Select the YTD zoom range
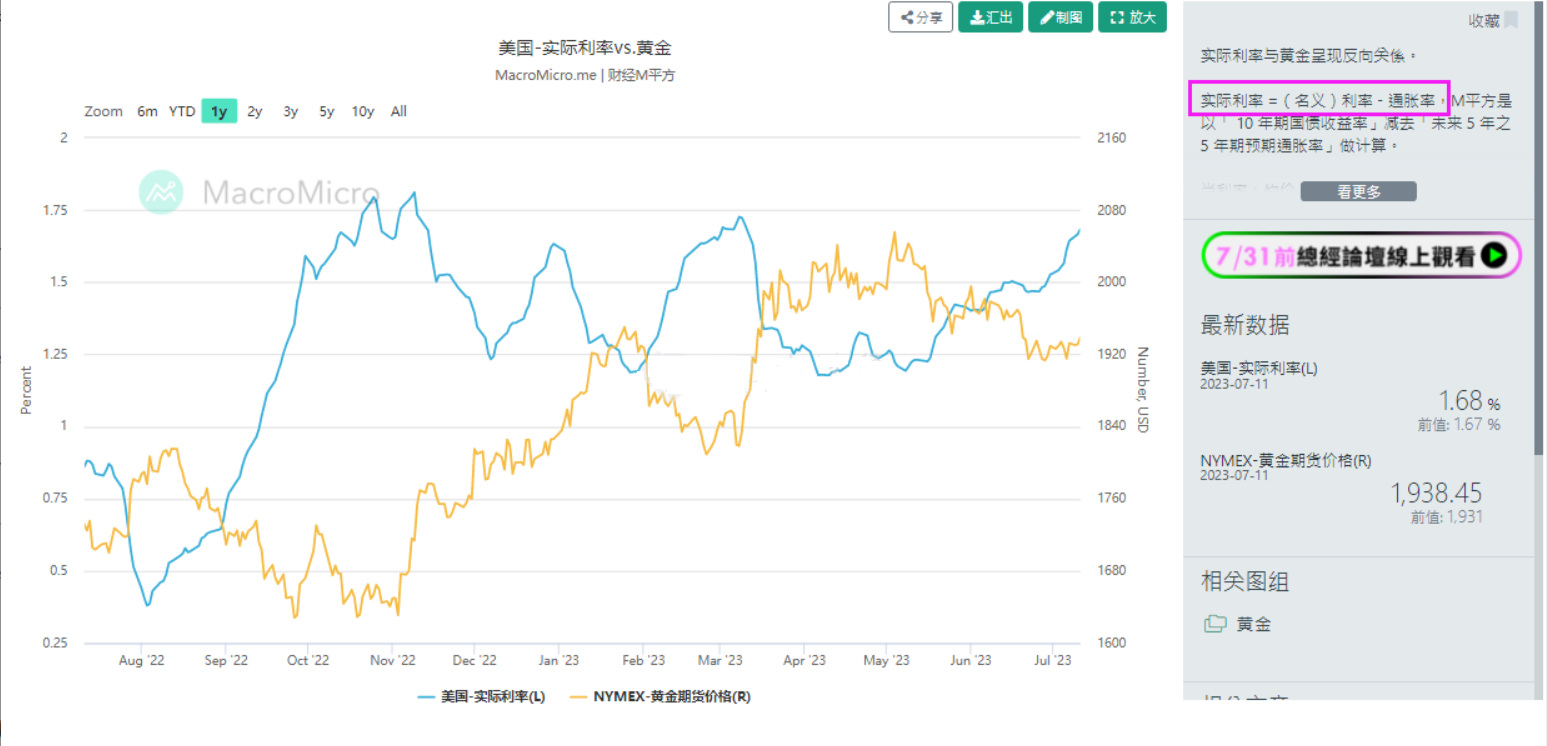Screen dimensions: 1547x746 [182, 111]
